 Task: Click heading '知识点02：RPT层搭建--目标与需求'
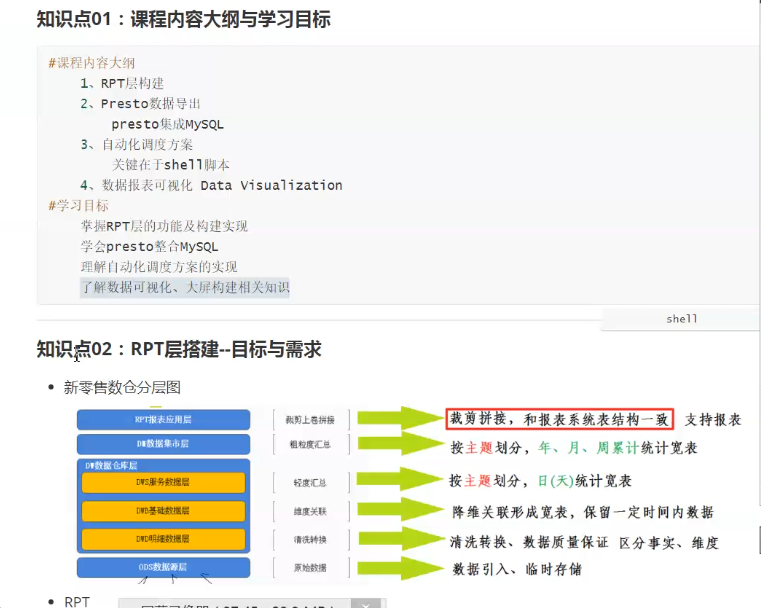(179, 349)
